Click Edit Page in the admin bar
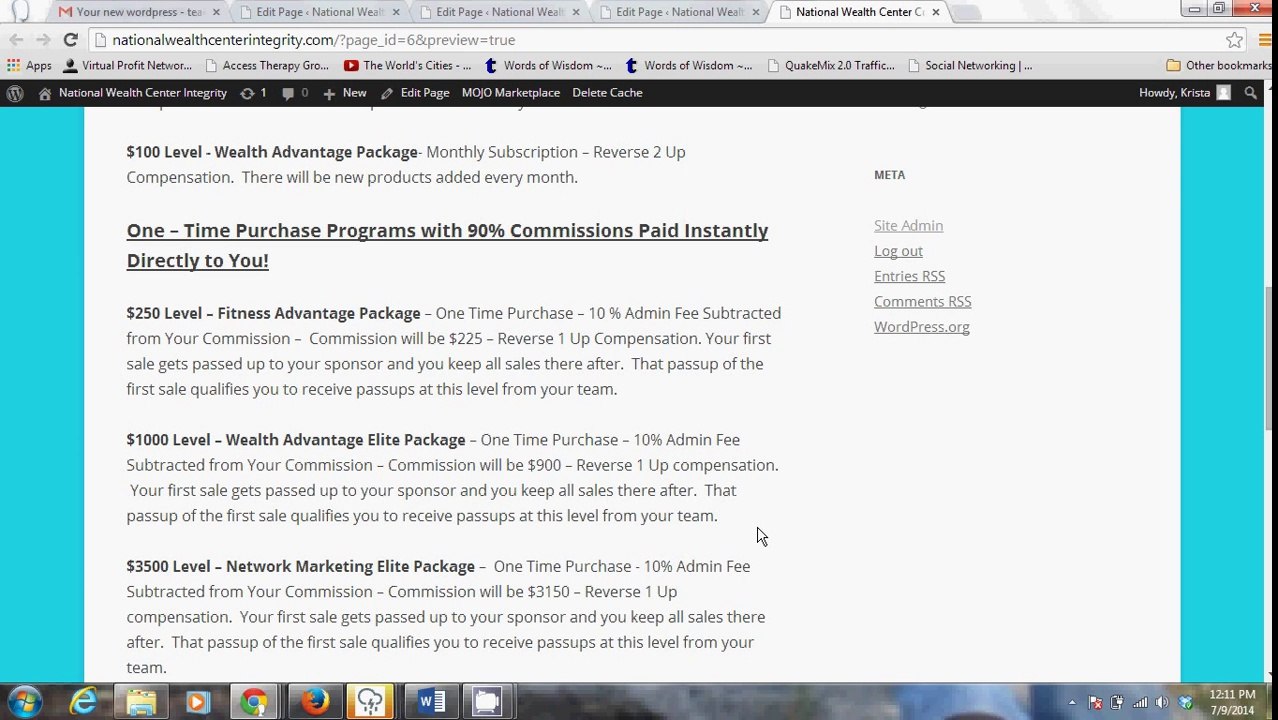This screenshot has height=720, width=1278. click(x=414, y=93)
